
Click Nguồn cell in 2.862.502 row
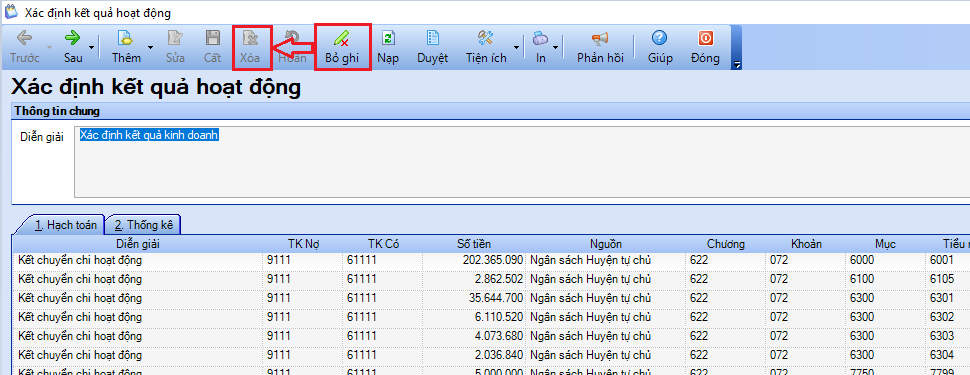click(x=606, y=279)
